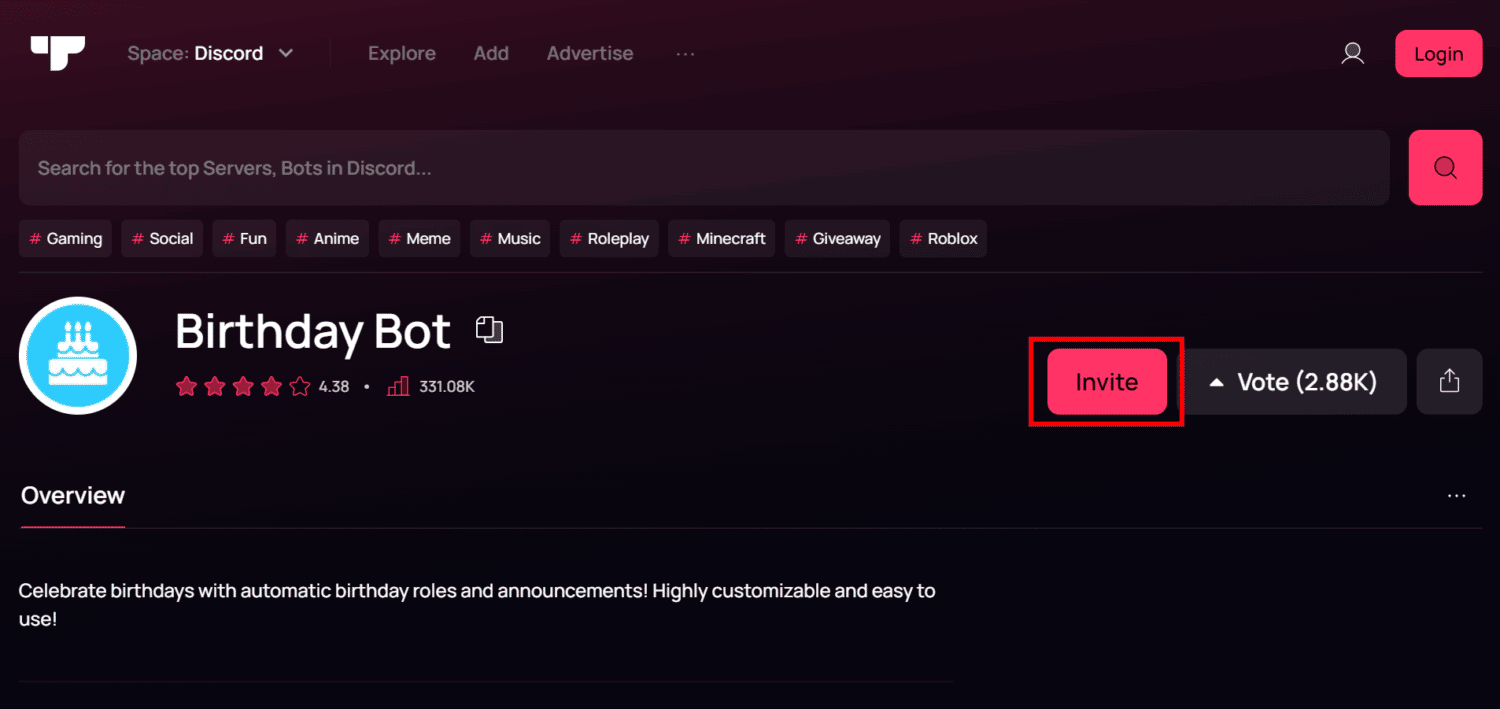Select the Meme tag
The width and height of the screenshot is (1500, 709).
point(419,239)
